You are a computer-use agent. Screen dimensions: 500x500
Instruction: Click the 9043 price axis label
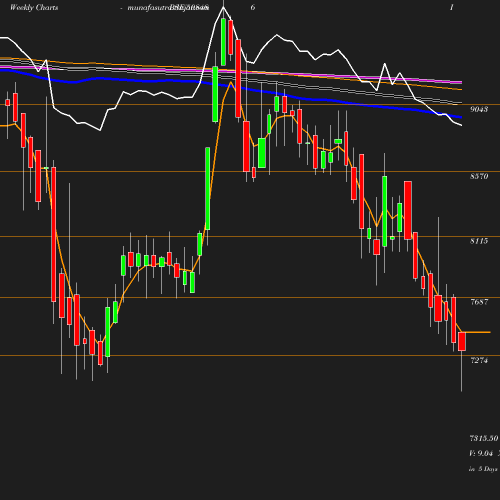[479, 109]
